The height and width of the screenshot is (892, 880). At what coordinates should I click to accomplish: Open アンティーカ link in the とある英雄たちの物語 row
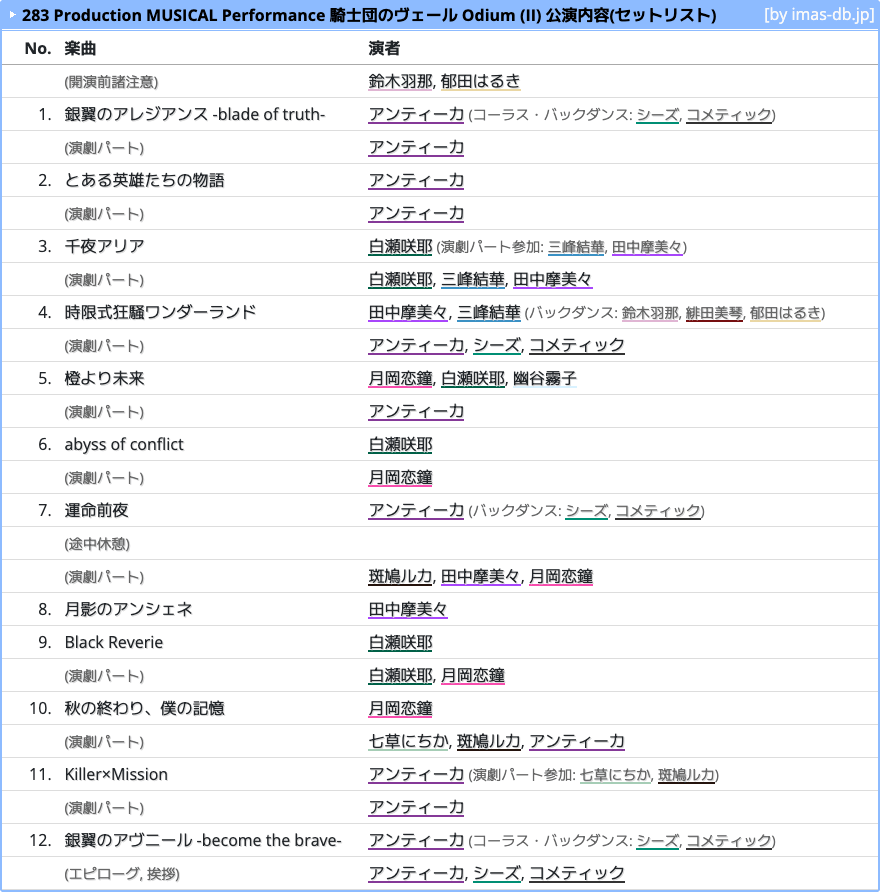[416, 180]
